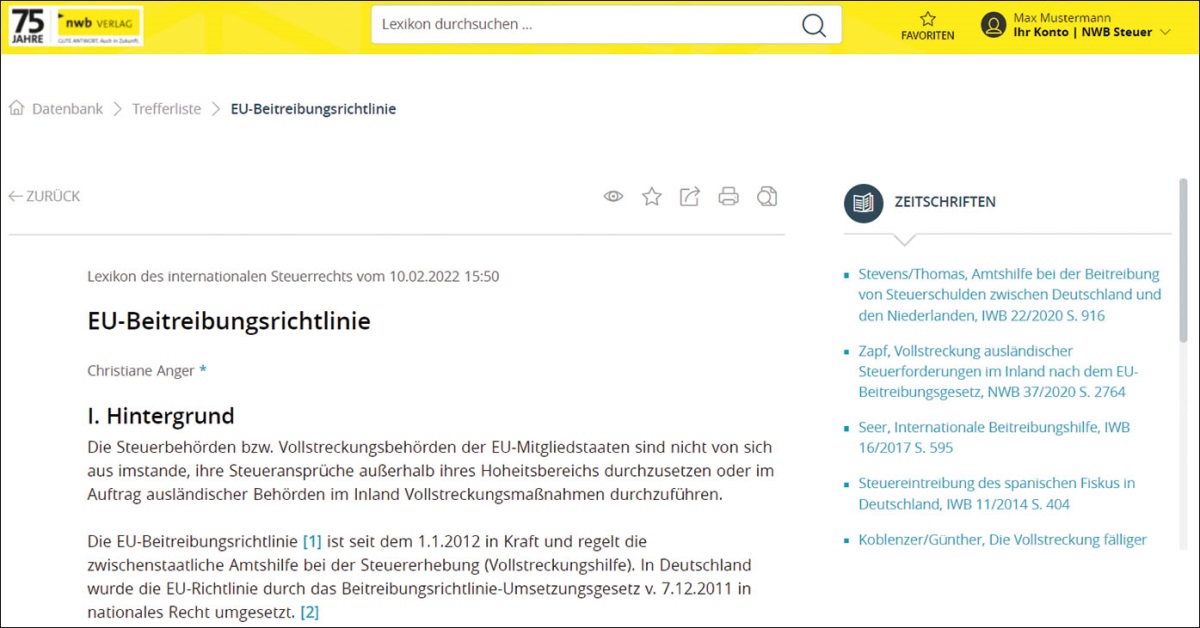The width and height of the screenshot is (1200, 628).
Task: Toggle favorite star for this article
Action: click(652, 196)
